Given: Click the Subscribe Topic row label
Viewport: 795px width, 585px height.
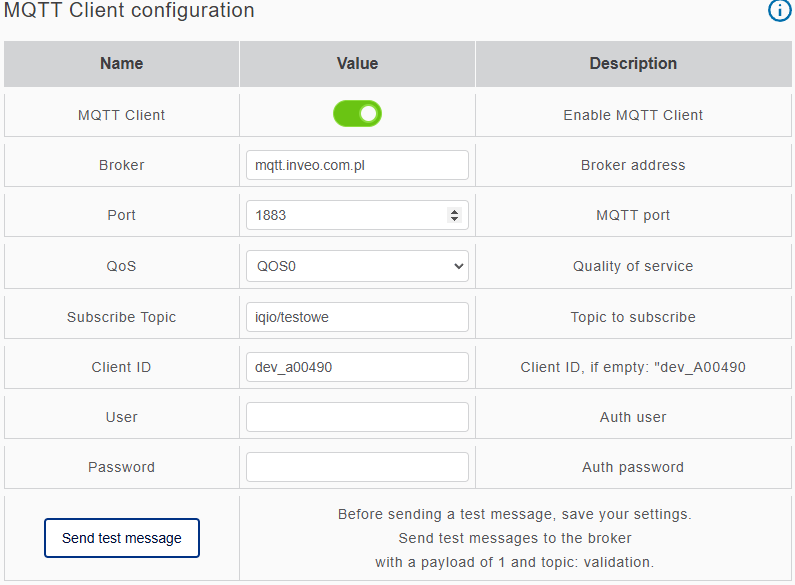Looking at the screenshot, I should [122, 317].
